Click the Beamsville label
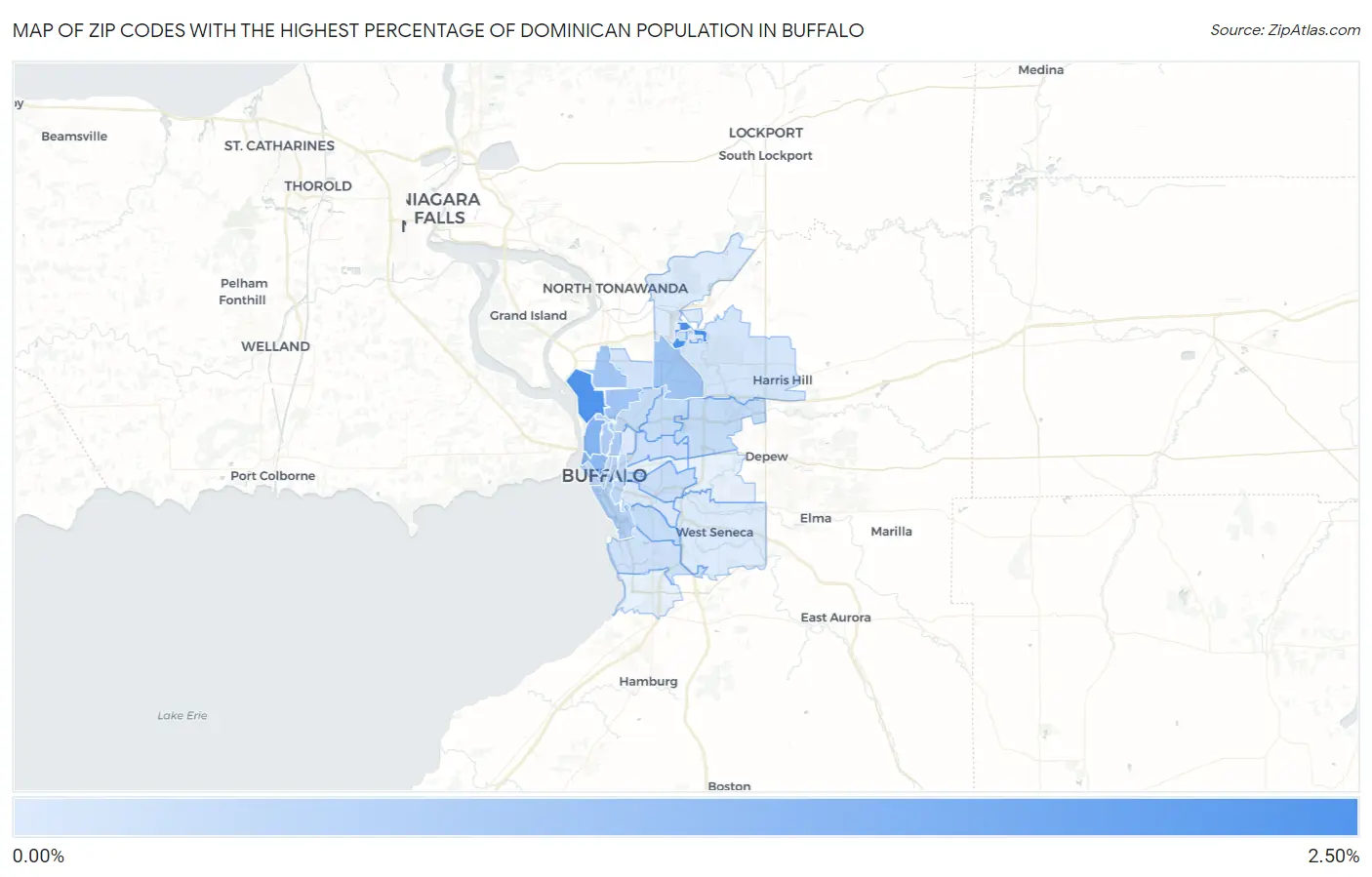This screenshot has width=1372, height=877. (x=74, y=137)
